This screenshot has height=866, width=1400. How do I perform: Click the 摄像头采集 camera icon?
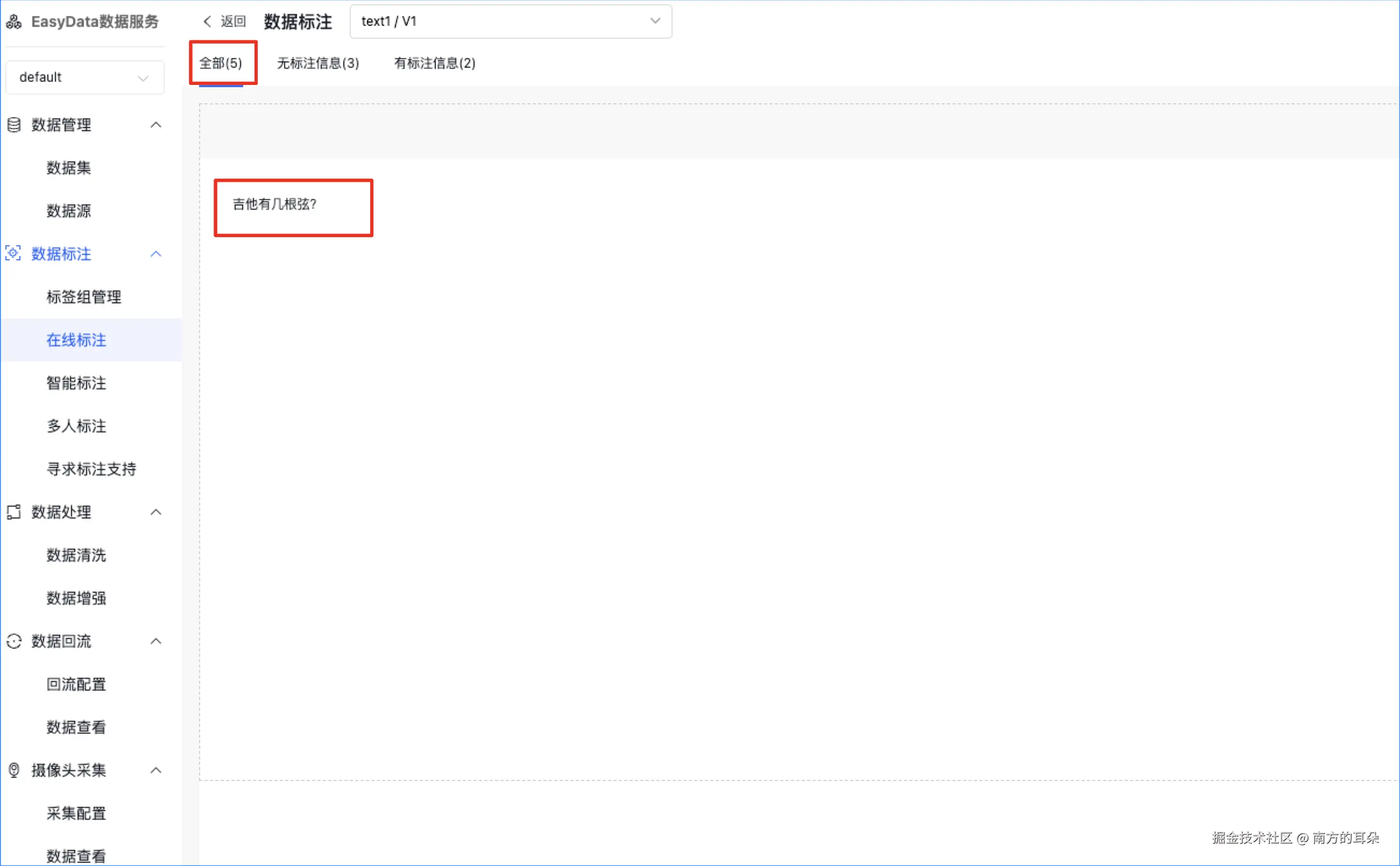click(x=14, y=770)
